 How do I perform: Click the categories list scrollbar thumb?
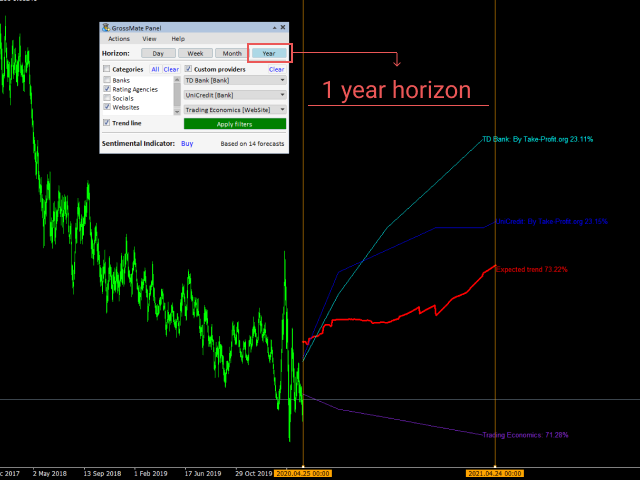pyautogui.click(x=177, y=95)
